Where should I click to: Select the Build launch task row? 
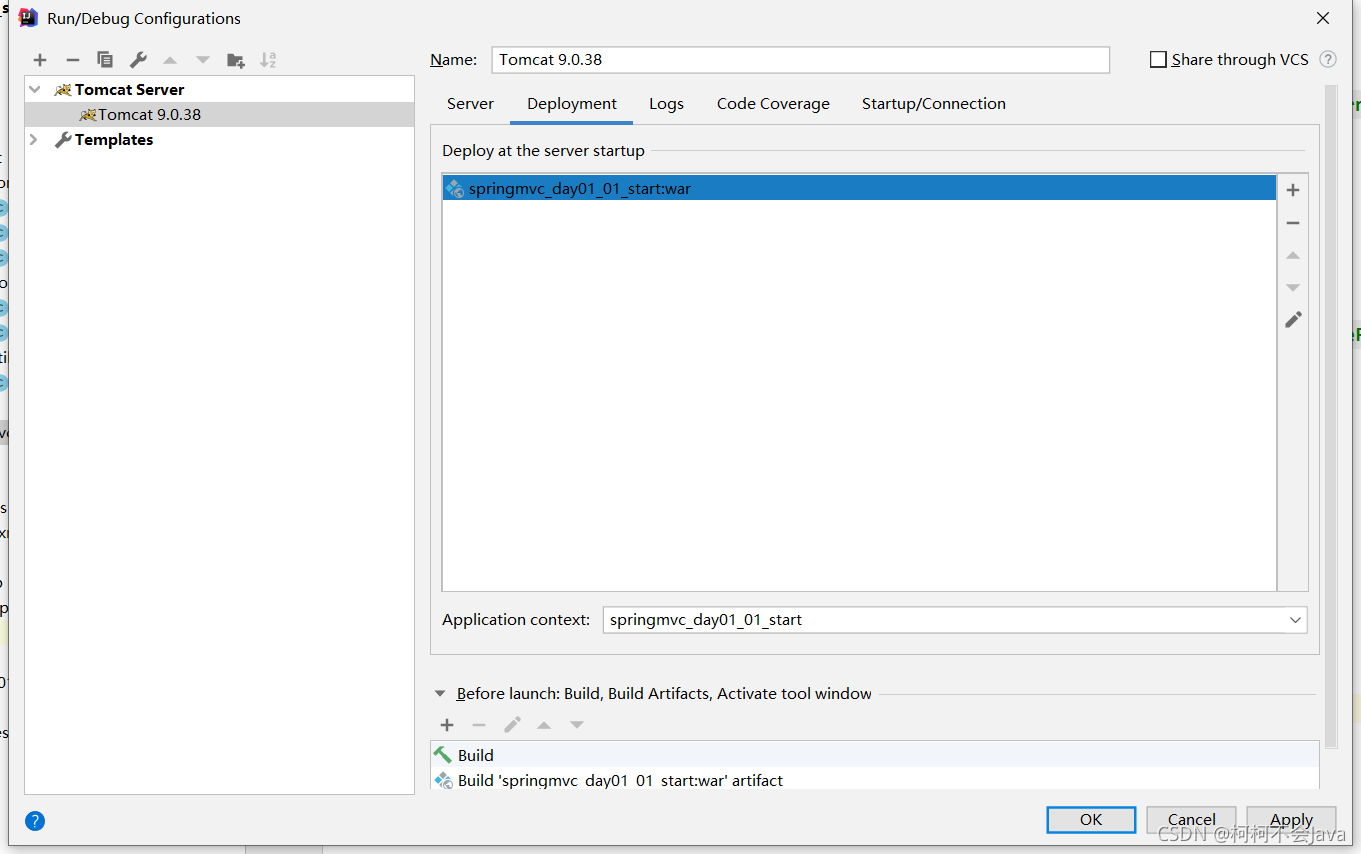[875, 755]
